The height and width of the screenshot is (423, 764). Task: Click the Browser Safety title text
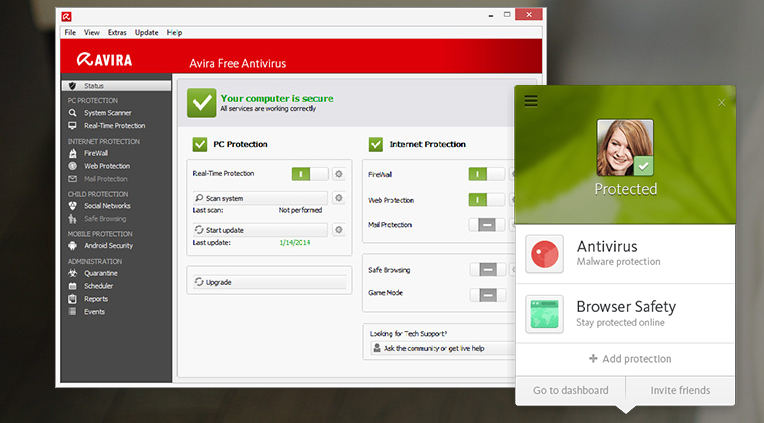626,307
